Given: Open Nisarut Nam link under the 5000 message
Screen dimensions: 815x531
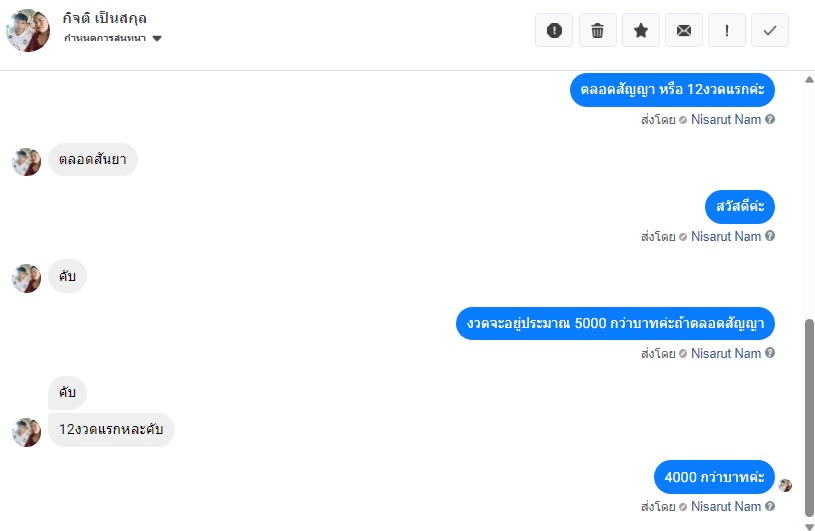Looking at the screenshot, I should click(x=726, y=353).
